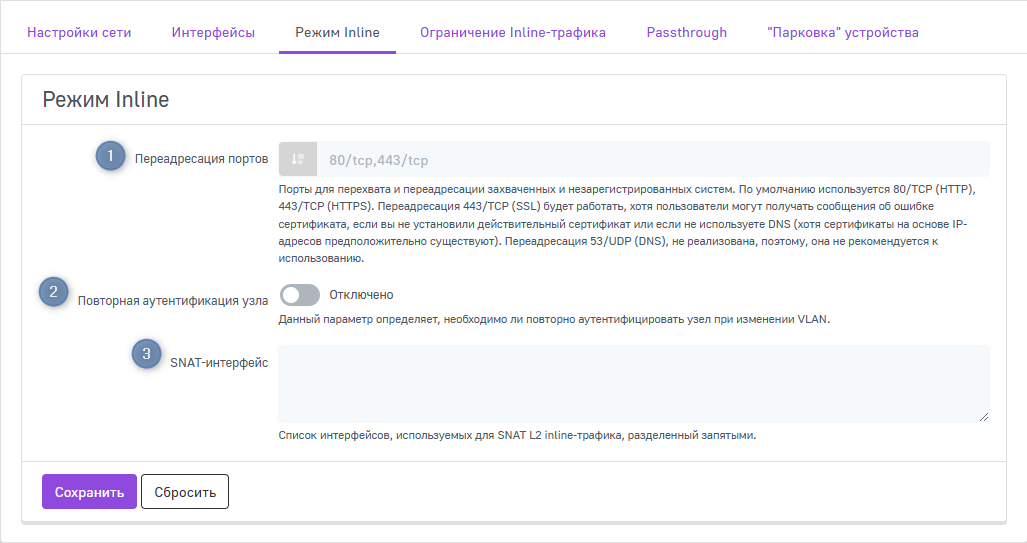Open the Passthrough tab
This screenshot has height=543, width=1027.
[686, 32]
